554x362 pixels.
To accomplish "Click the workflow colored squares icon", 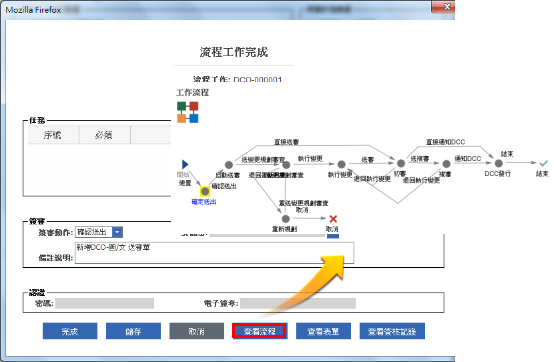I will point(188,112).
